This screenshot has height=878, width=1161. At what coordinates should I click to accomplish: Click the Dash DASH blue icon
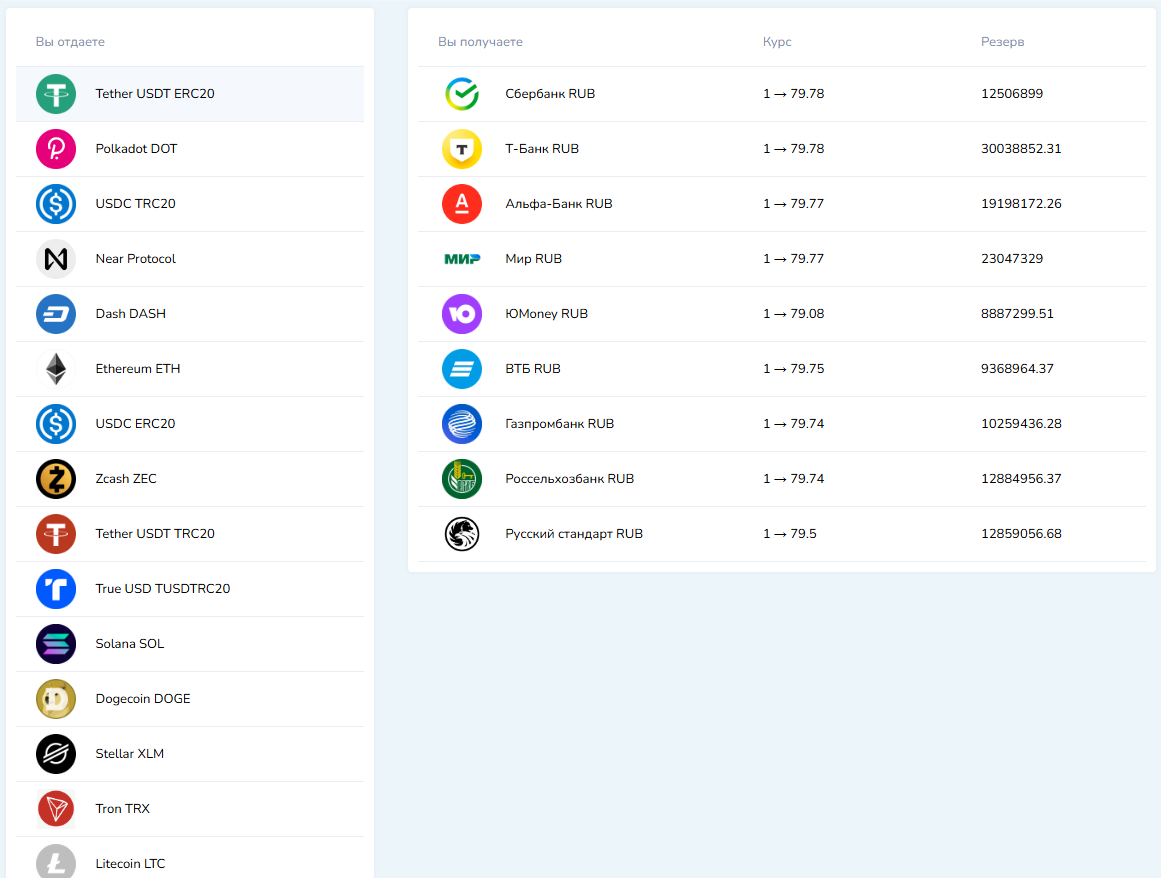click(56, 314)
